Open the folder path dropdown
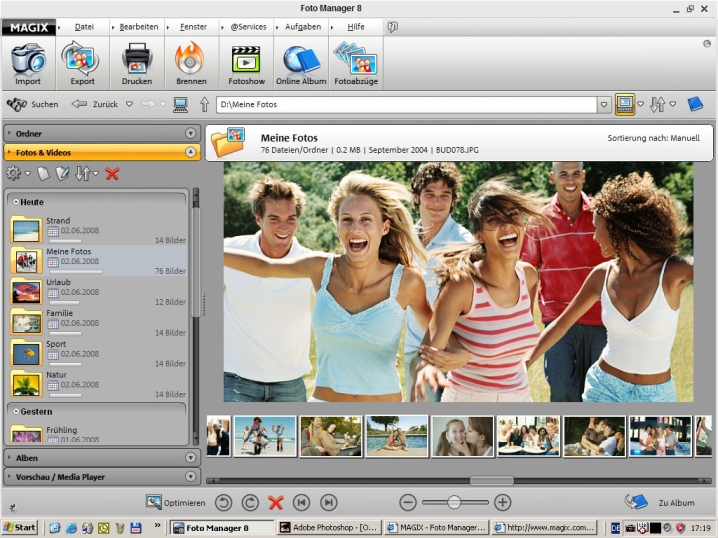Image resolution: width=718 pixels, height=538 pixels. tap(604, 104)
